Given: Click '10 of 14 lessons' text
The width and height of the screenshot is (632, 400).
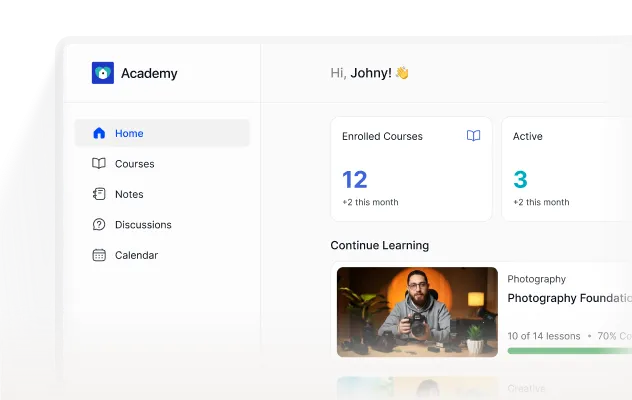Looking at the screenshot, I should click(x=544, y=336).
